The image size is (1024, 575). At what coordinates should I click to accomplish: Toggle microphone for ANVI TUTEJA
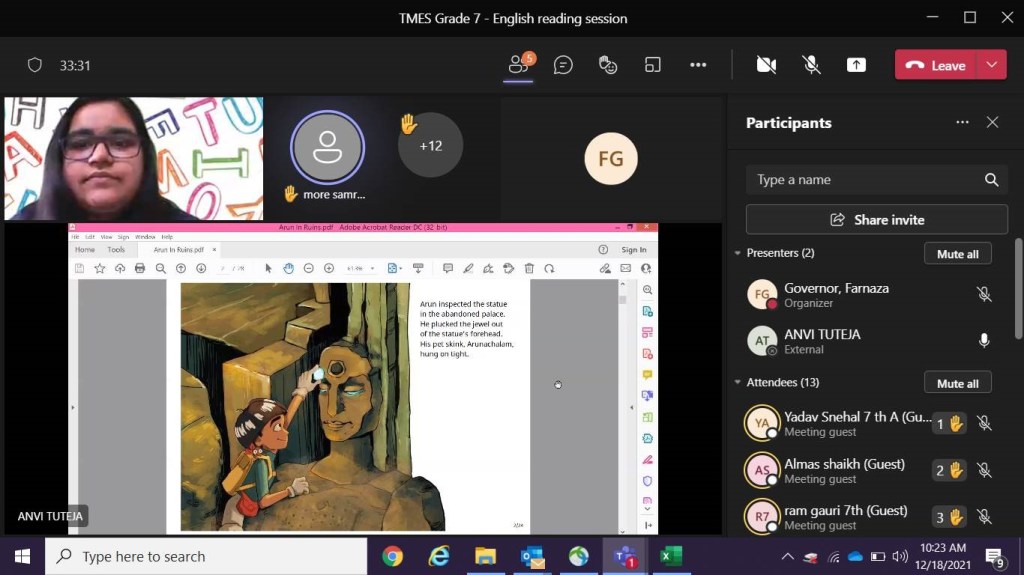984,341
